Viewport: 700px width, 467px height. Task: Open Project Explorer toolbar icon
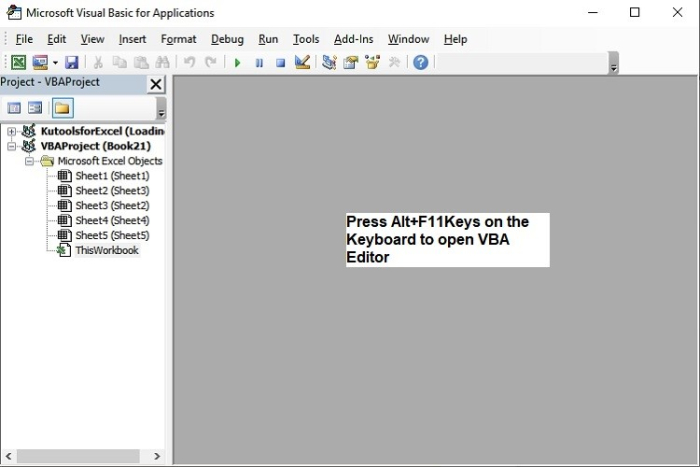pyautogui.click(x=329, y=62)
